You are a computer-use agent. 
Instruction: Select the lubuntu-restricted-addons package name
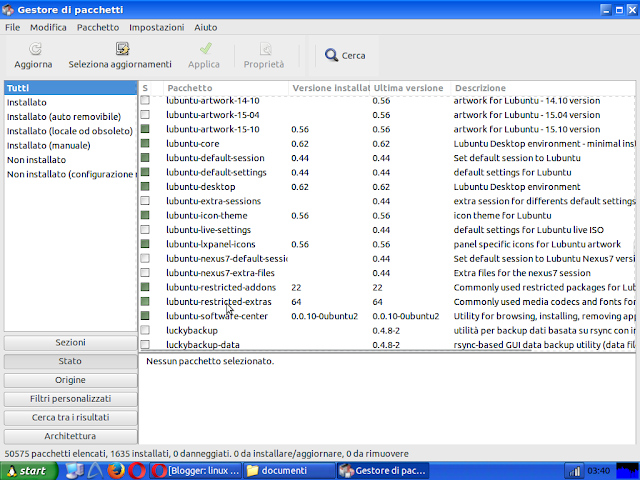click(x=221, y=287)
